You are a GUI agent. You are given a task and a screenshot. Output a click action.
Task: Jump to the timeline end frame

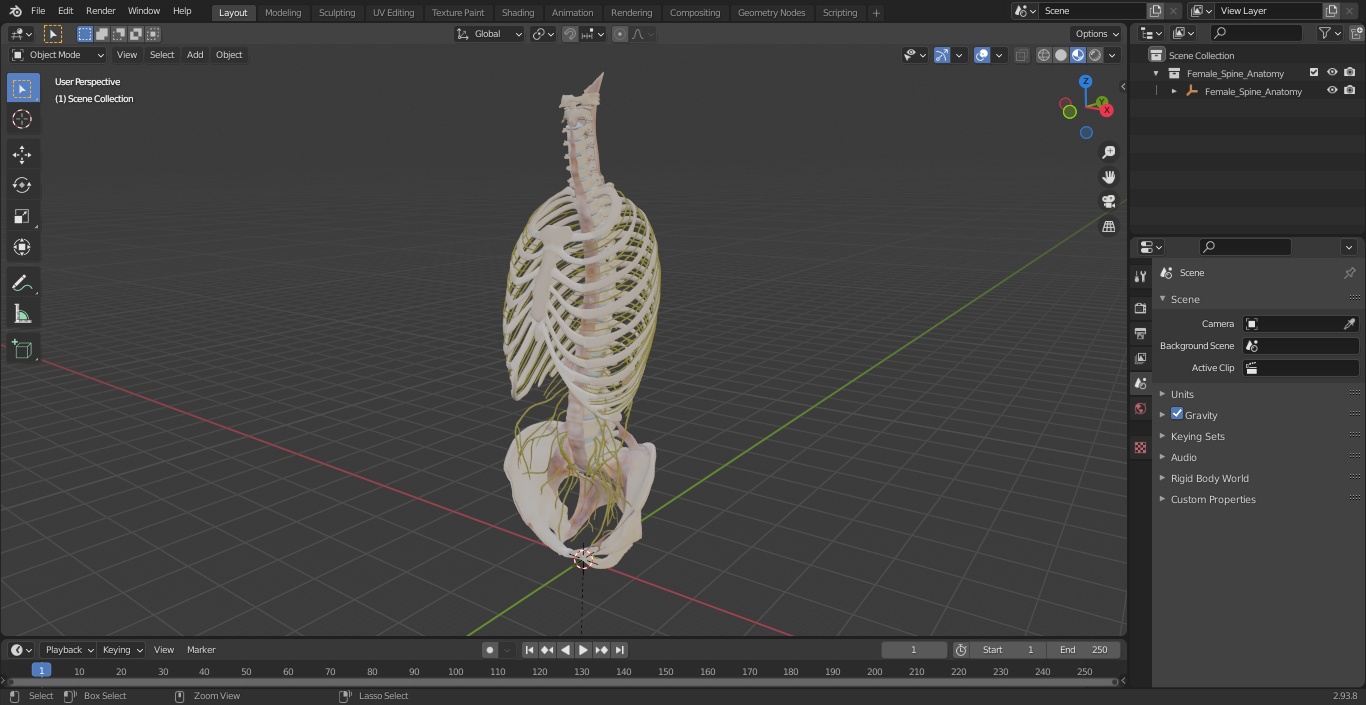(x=619, y=650)
